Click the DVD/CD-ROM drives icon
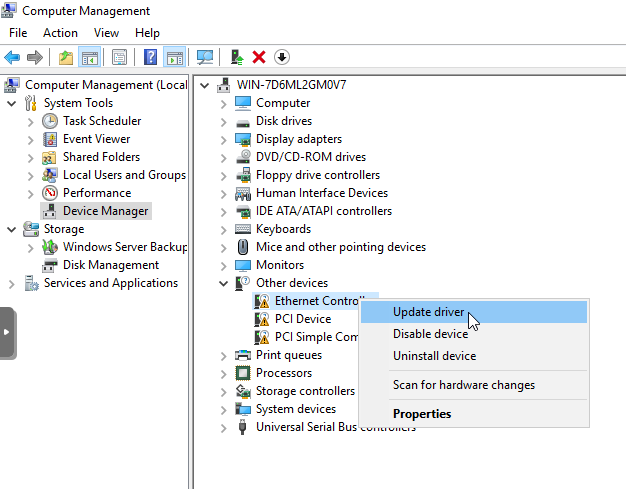626x489 pixels. tap(243, 157)
